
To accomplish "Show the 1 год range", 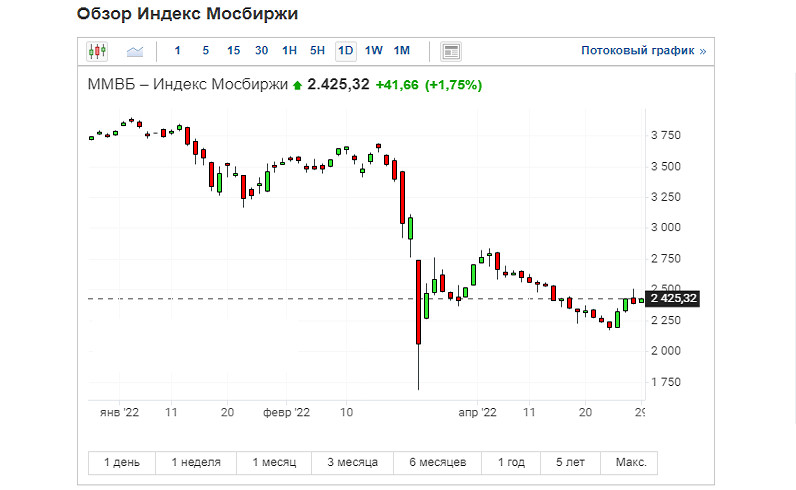I will point(511,463).
